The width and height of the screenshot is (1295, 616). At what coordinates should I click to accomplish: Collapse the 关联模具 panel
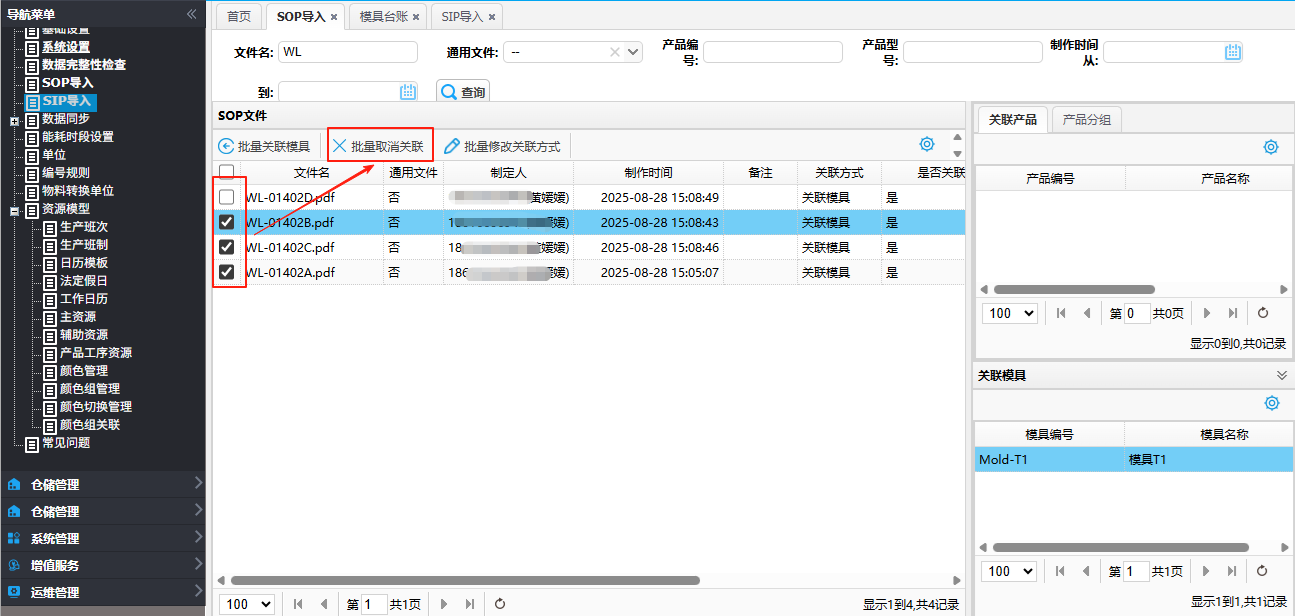click(1282, 375)
